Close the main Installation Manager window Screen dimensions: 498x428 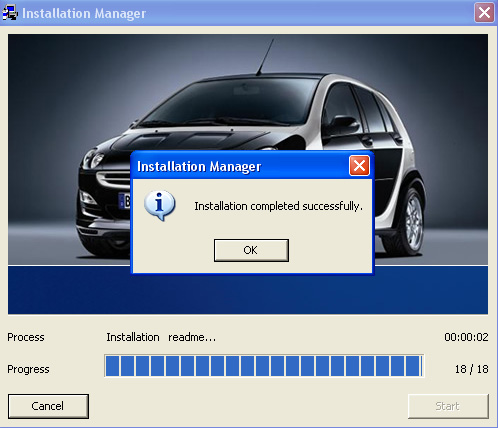[484, 13]
